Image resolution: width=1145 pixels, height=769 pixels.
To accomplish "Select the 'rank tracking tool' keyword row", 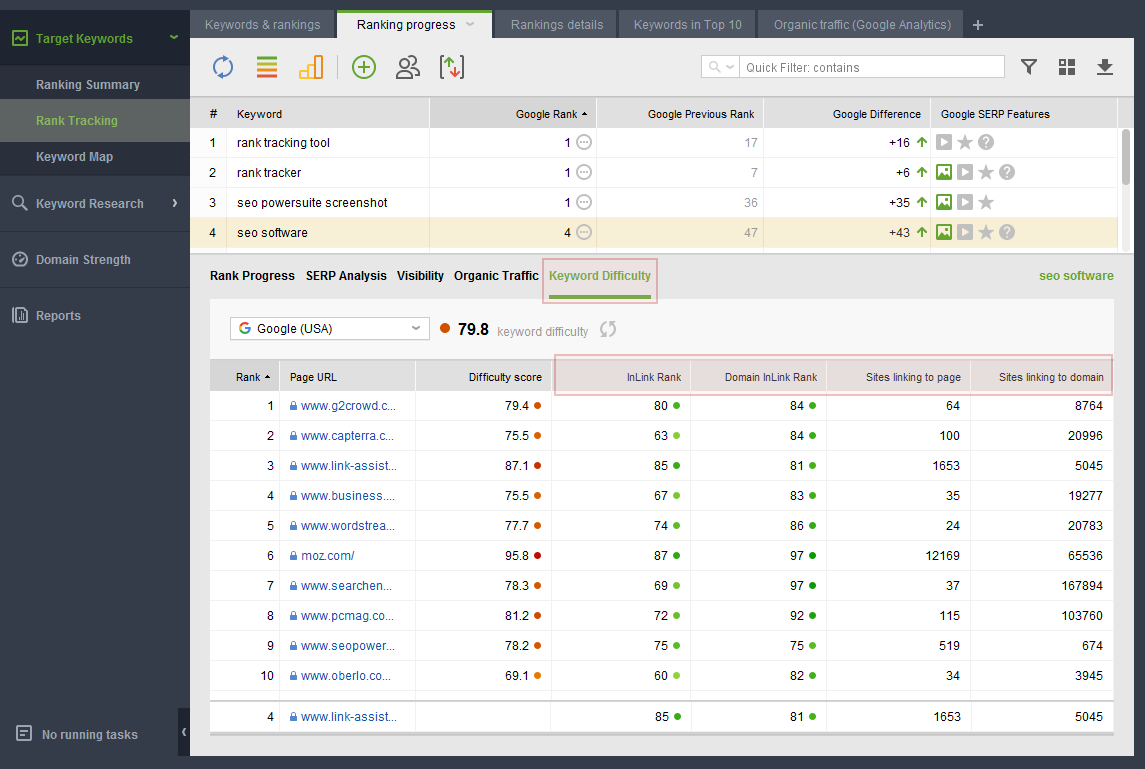I will pos(654,142).
